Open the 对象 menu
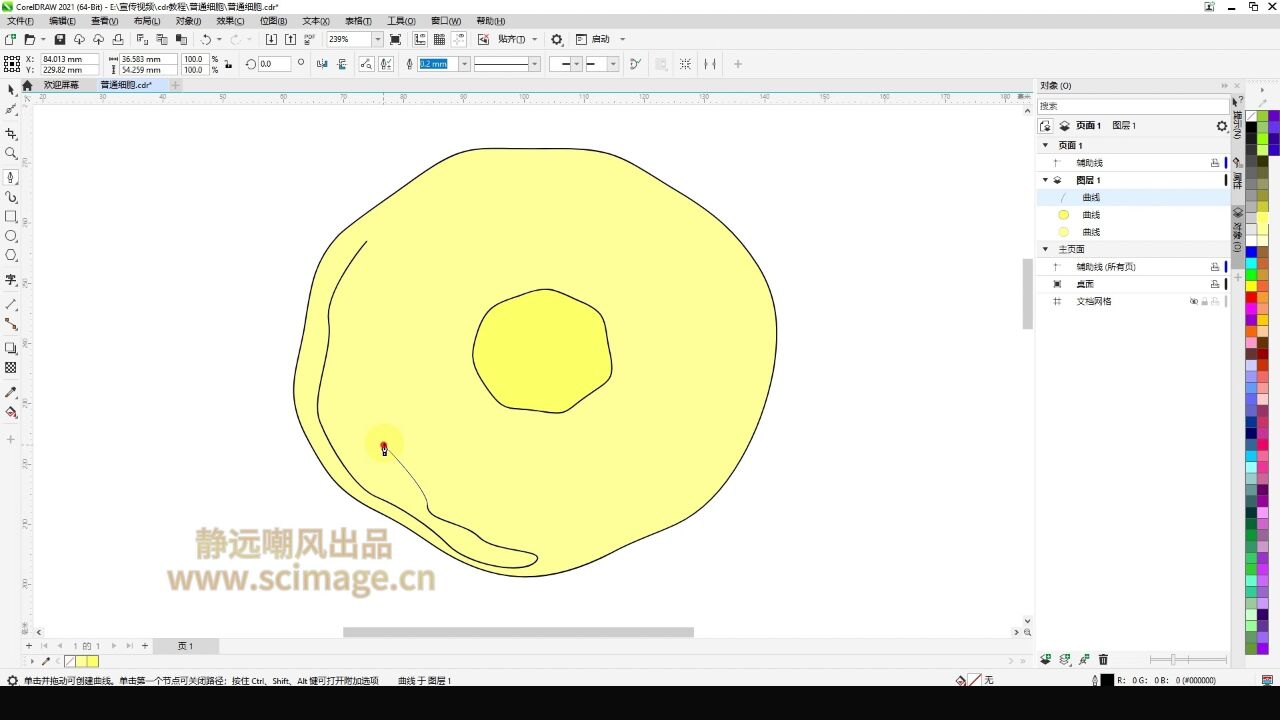This screenshot has height=720, width=1280. point(188,21)
